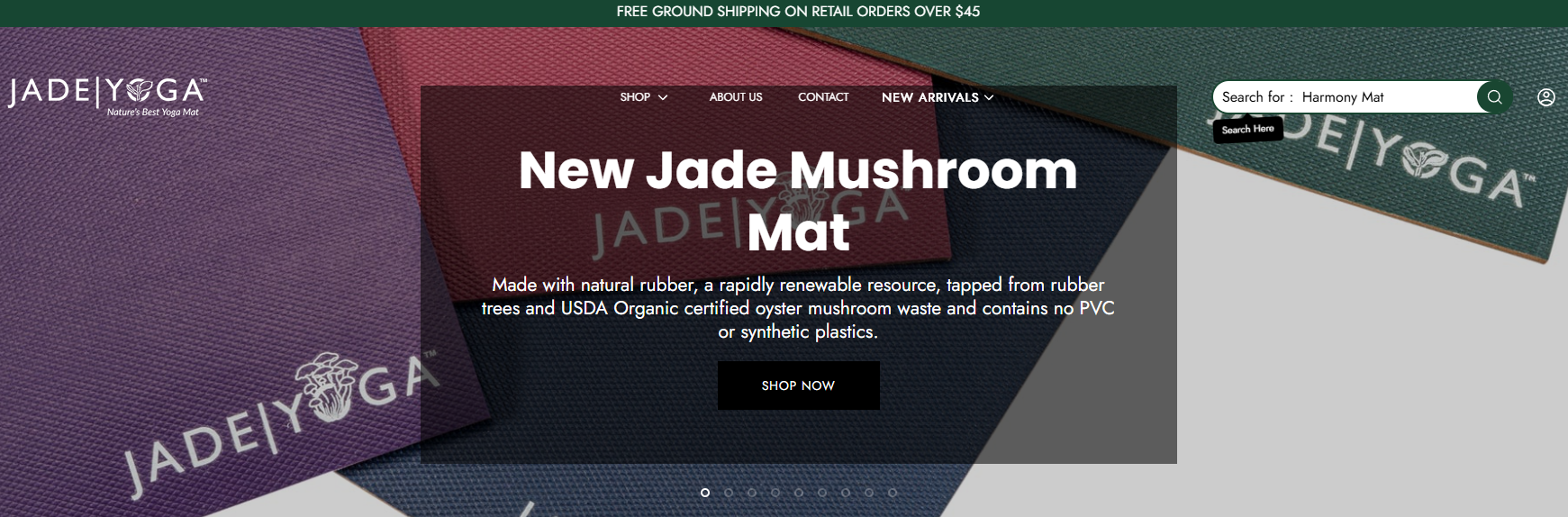Click the JadeYoga logo in header
The width and height of the screenshot is (1568, 517).
pos(107,96)
